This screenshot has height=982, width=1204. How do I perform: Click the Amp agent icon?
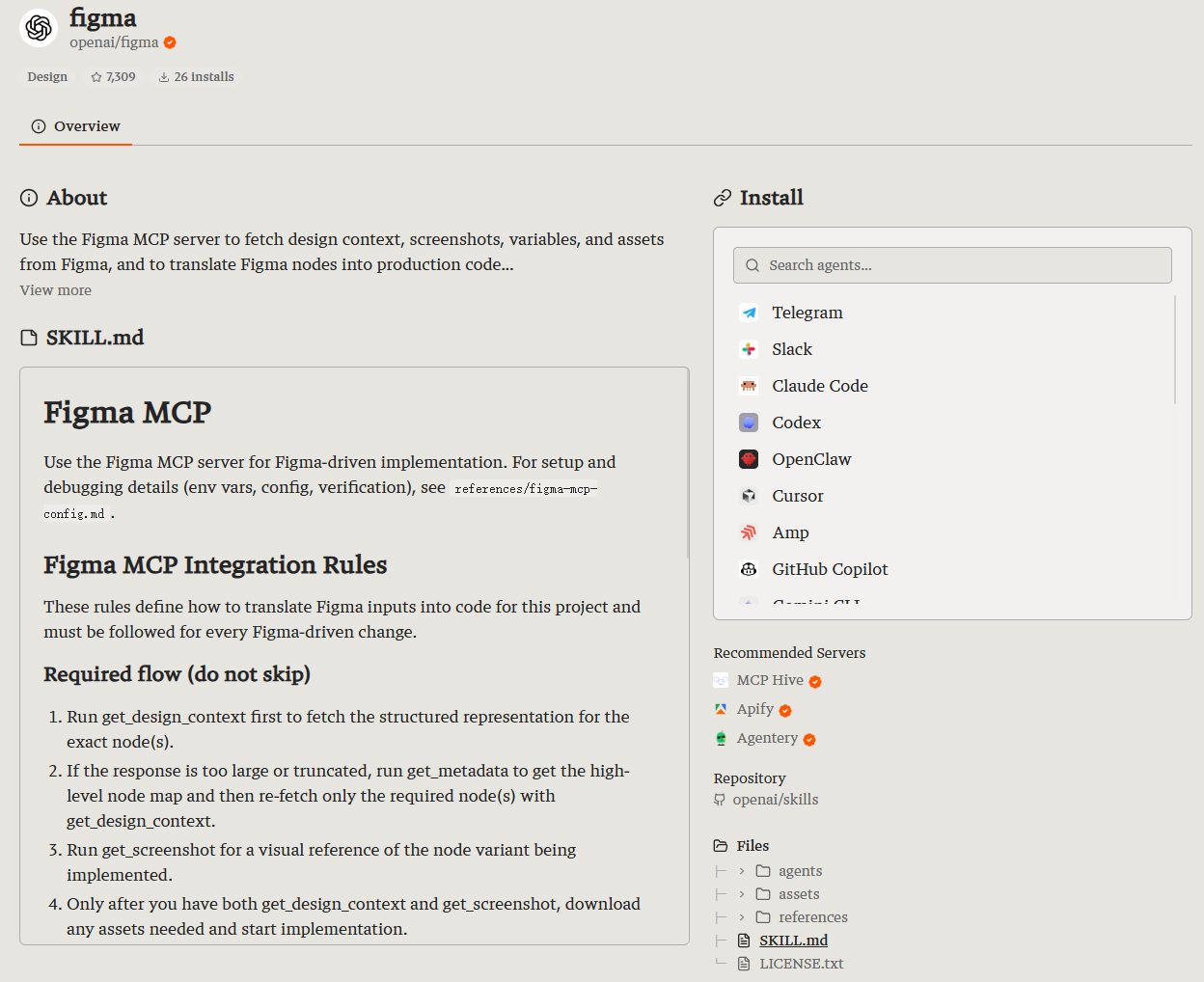[x=749, y=532]
